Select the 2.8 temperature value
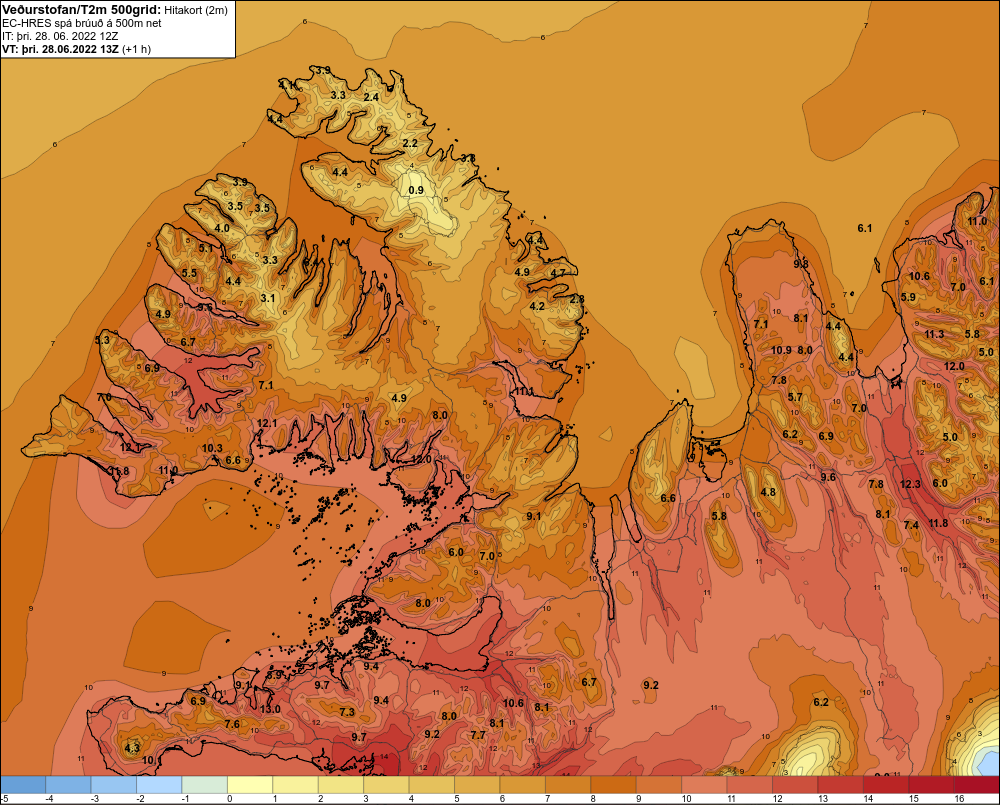Viewport: 1000px width, 805px height. [x=577, y=299]
